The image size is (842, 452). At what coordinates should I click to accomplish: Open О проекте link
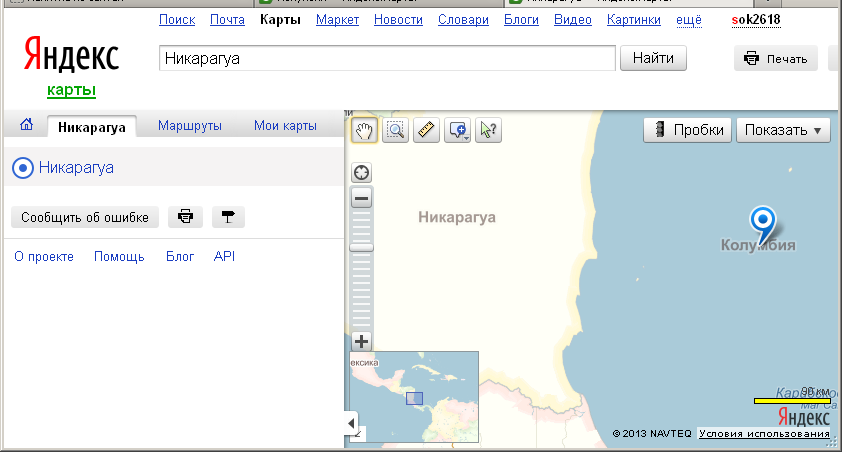[44, 257]
